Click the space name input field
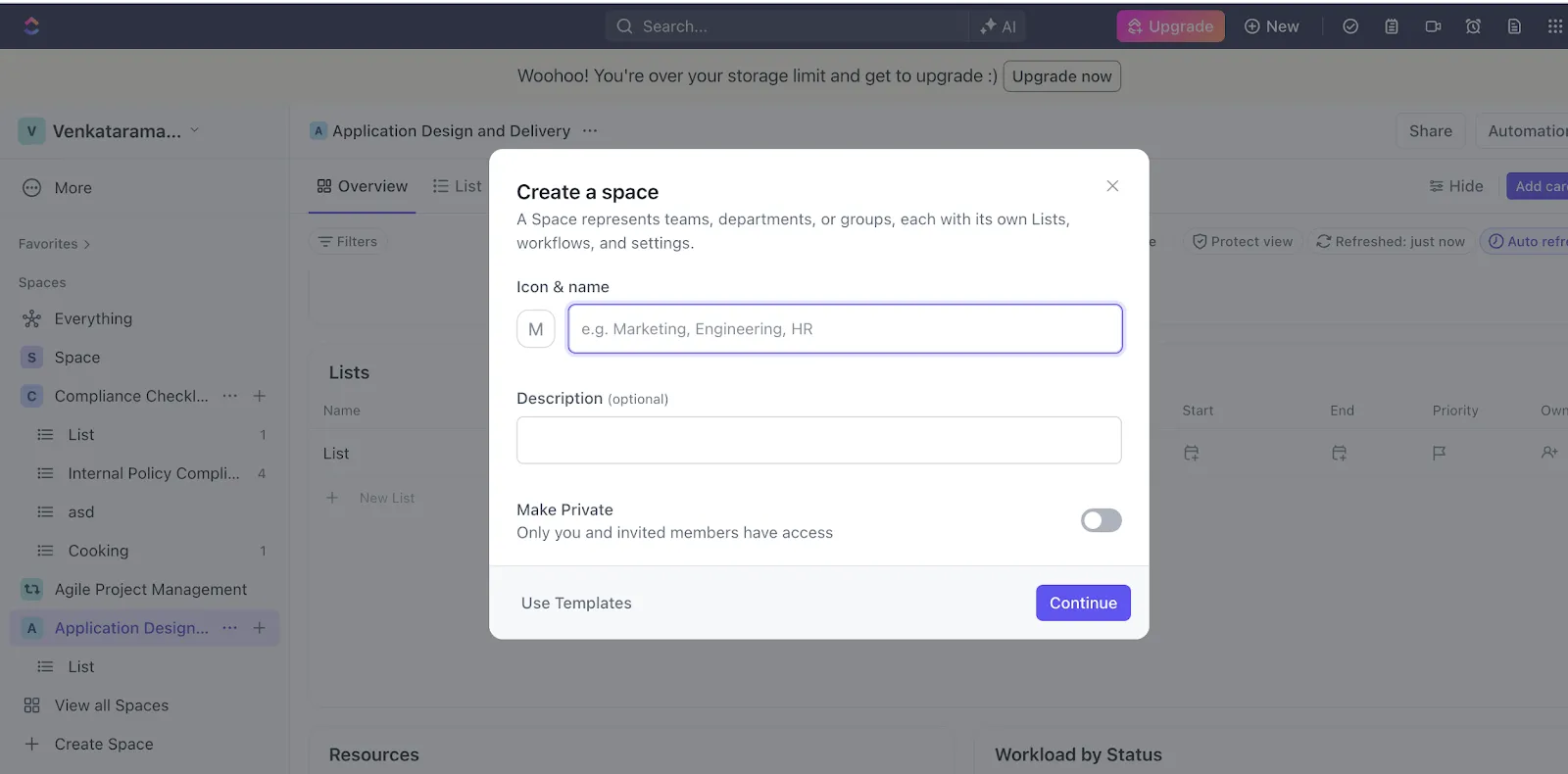The height and width of the screenshot is (774, 1568). click(x=845, y=329)
